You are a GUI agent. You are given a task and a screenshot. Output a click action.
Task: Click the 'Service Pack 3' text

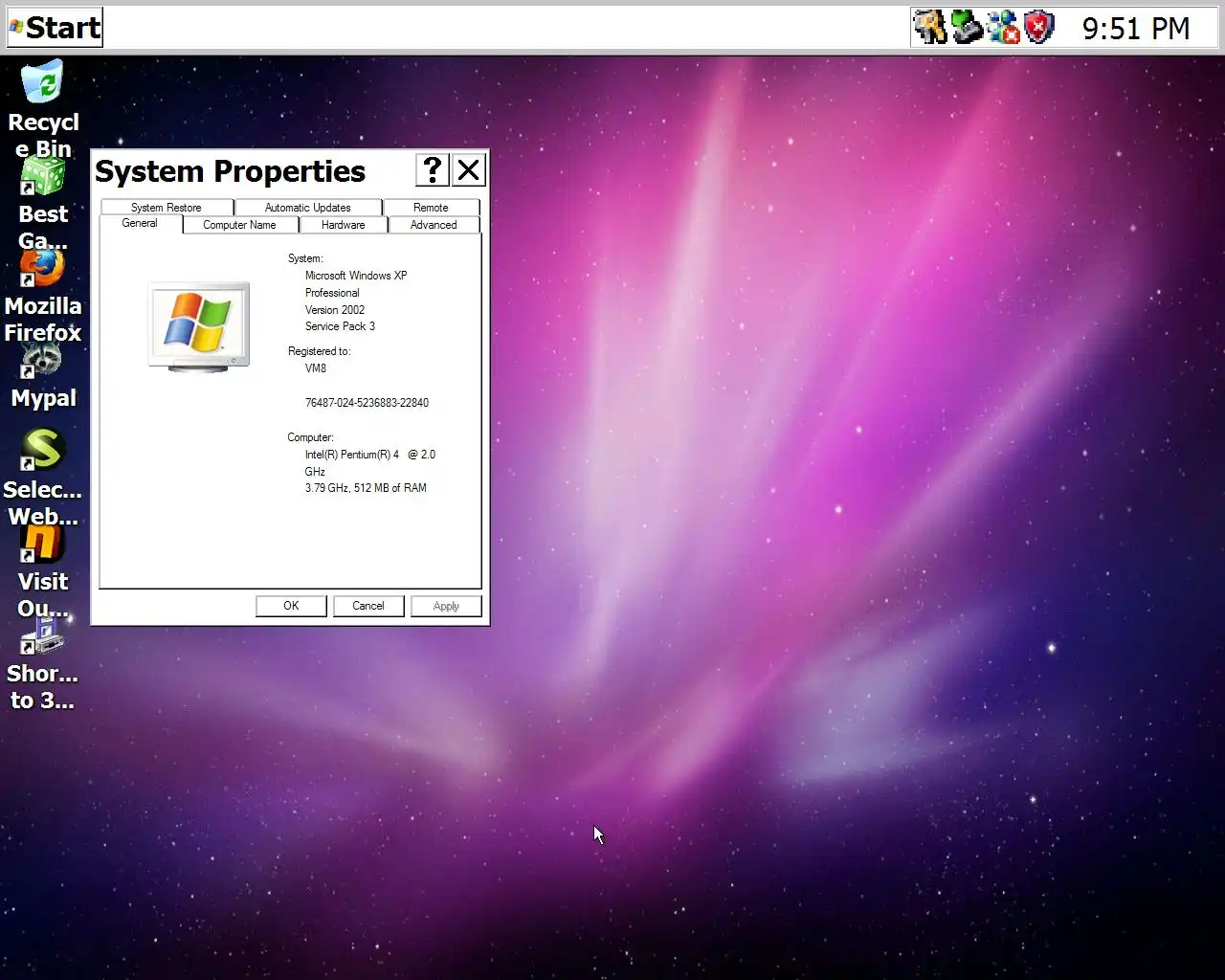pos(340,326)
